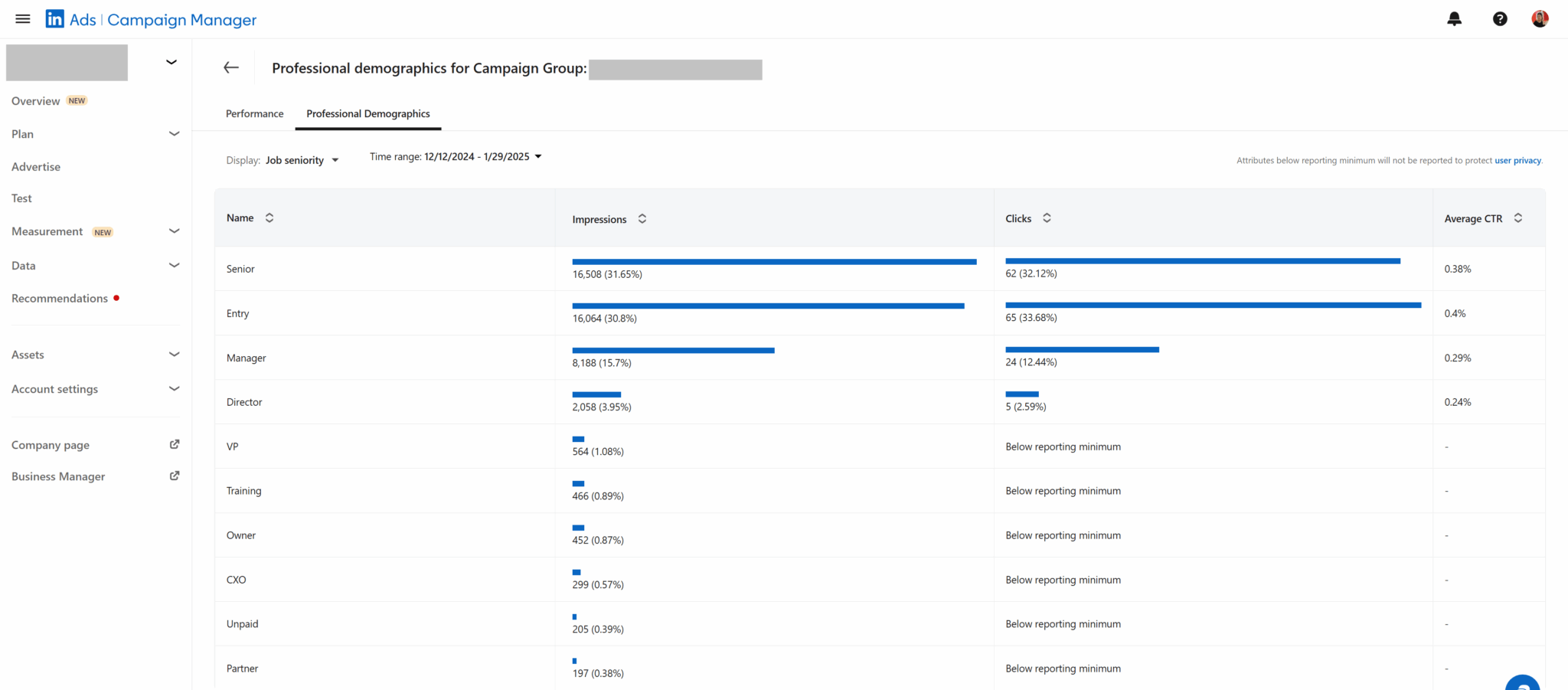The image size is (1568, 690).
Task: Open the help question mark icon
Action: pyautogui.click(x=1500, y=19)
